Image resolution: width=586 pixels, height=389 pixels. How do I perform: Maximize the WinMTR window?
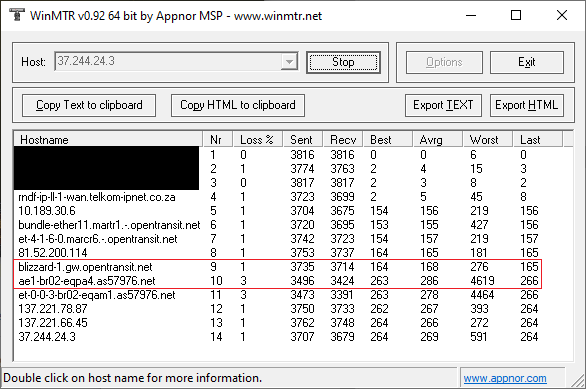click(516, 15)
